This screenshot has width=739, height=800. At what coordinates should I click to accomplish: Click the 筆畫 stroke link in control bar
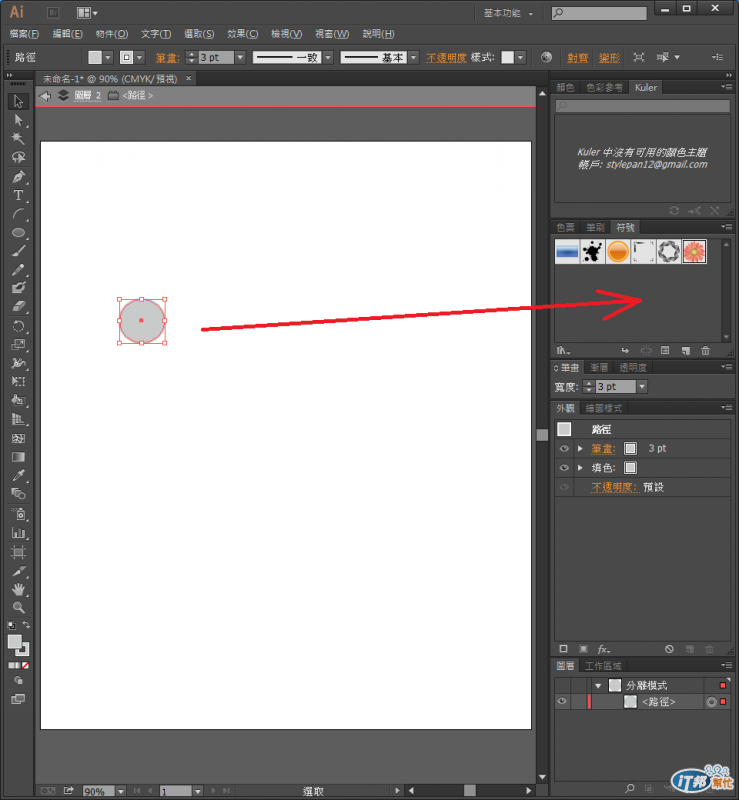pyautogui.click(x=167, y=58)
